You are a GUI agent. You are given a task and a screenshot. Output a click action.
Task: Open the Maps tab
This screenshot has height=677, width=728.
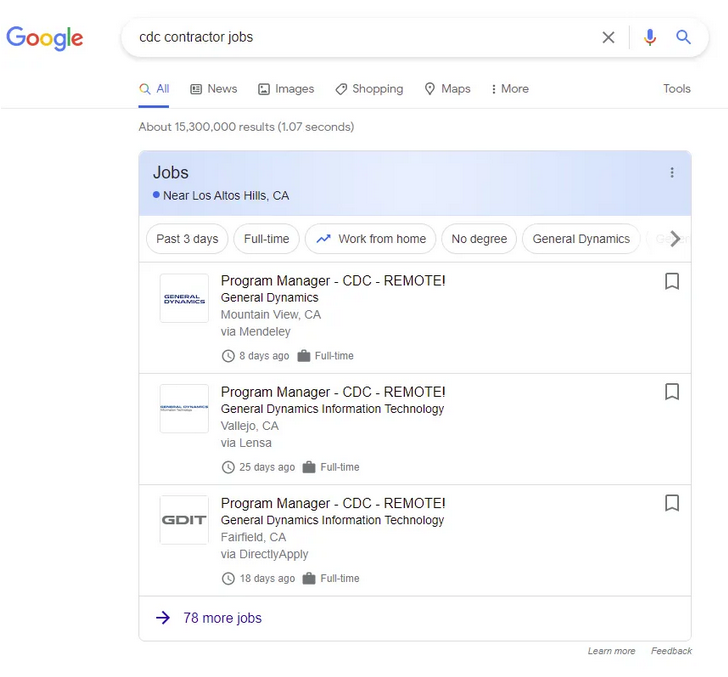pos(447,89)
